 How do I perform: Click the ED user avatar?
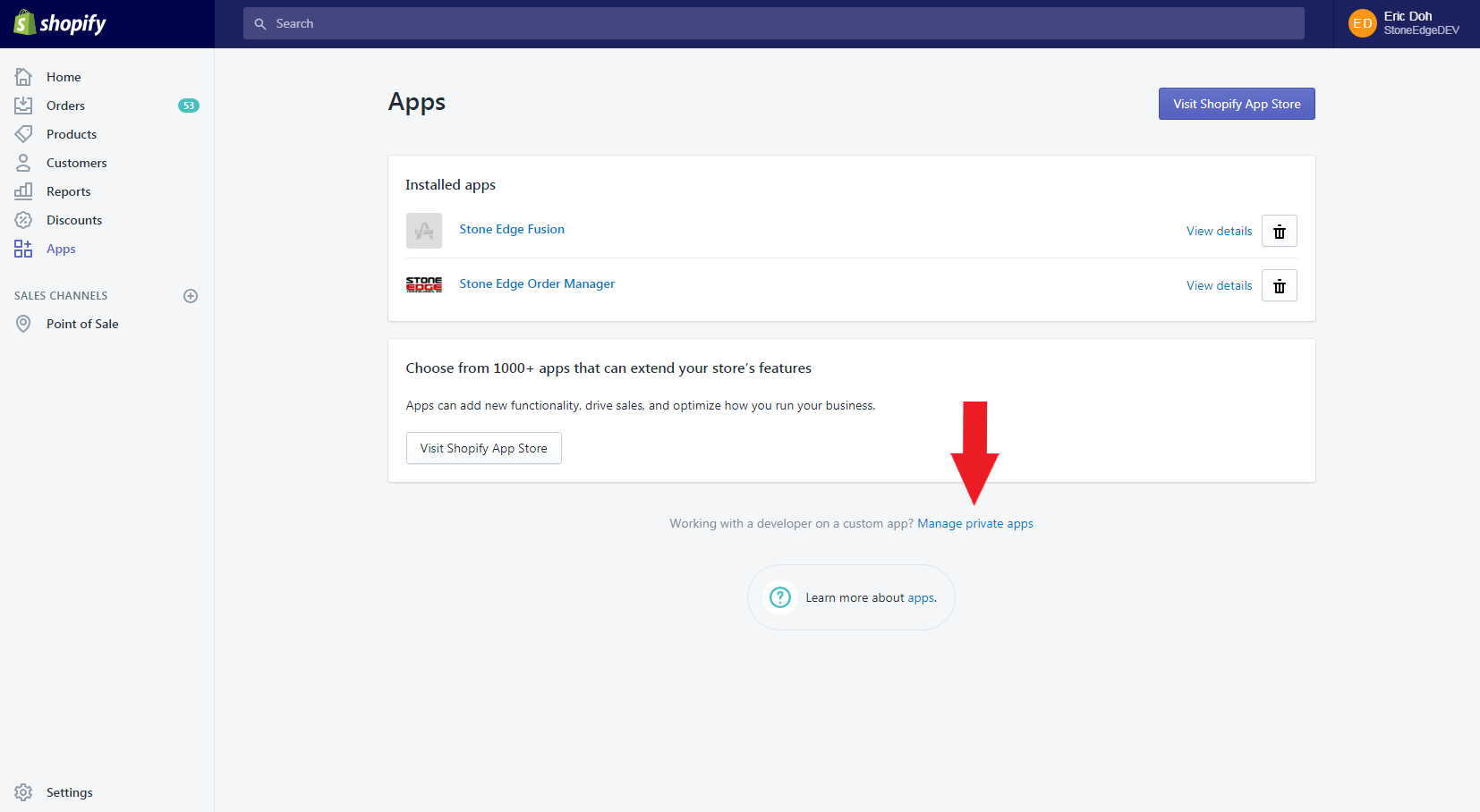pyautogui.click(x=1362, y=23)
